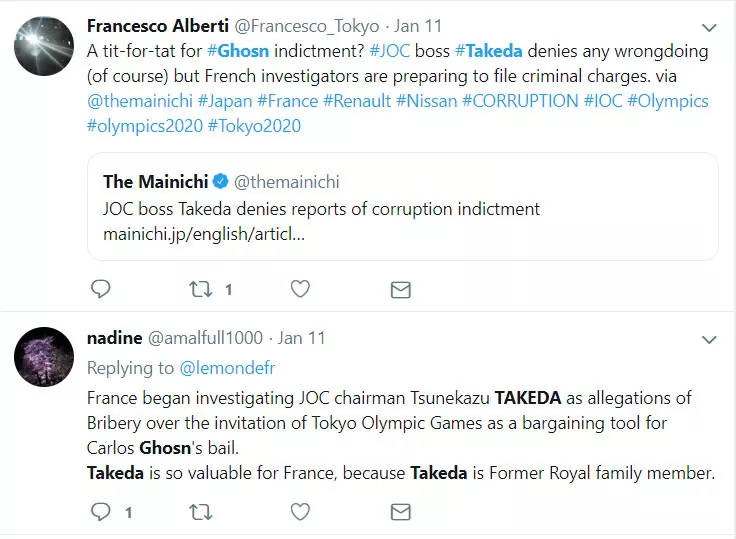The height and width of the screenshot is (539, 736).
Task: Retweet Francesco Alberti's tweet
Action: (200, 289)
